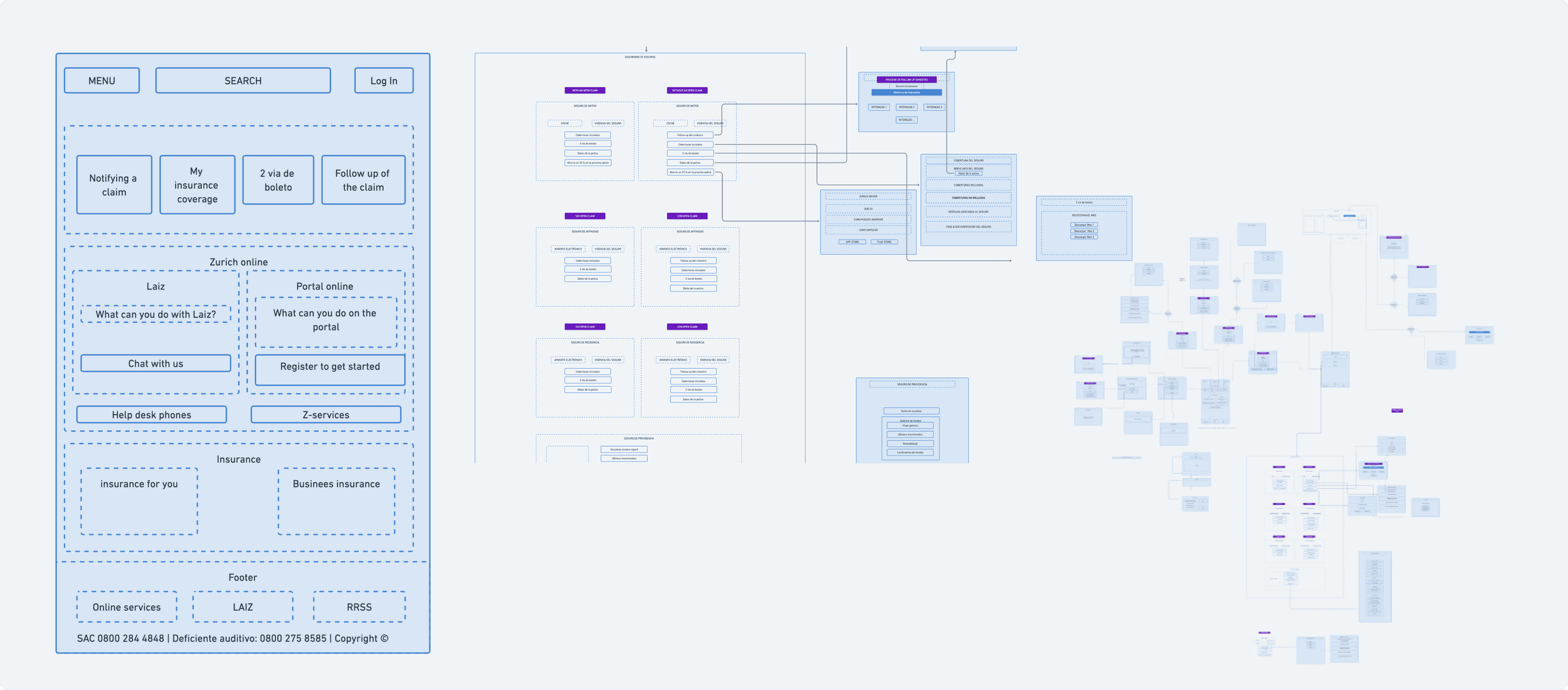1568x690 pixels.
Task: Click the MENU button in wireframe
Action: 101,80
